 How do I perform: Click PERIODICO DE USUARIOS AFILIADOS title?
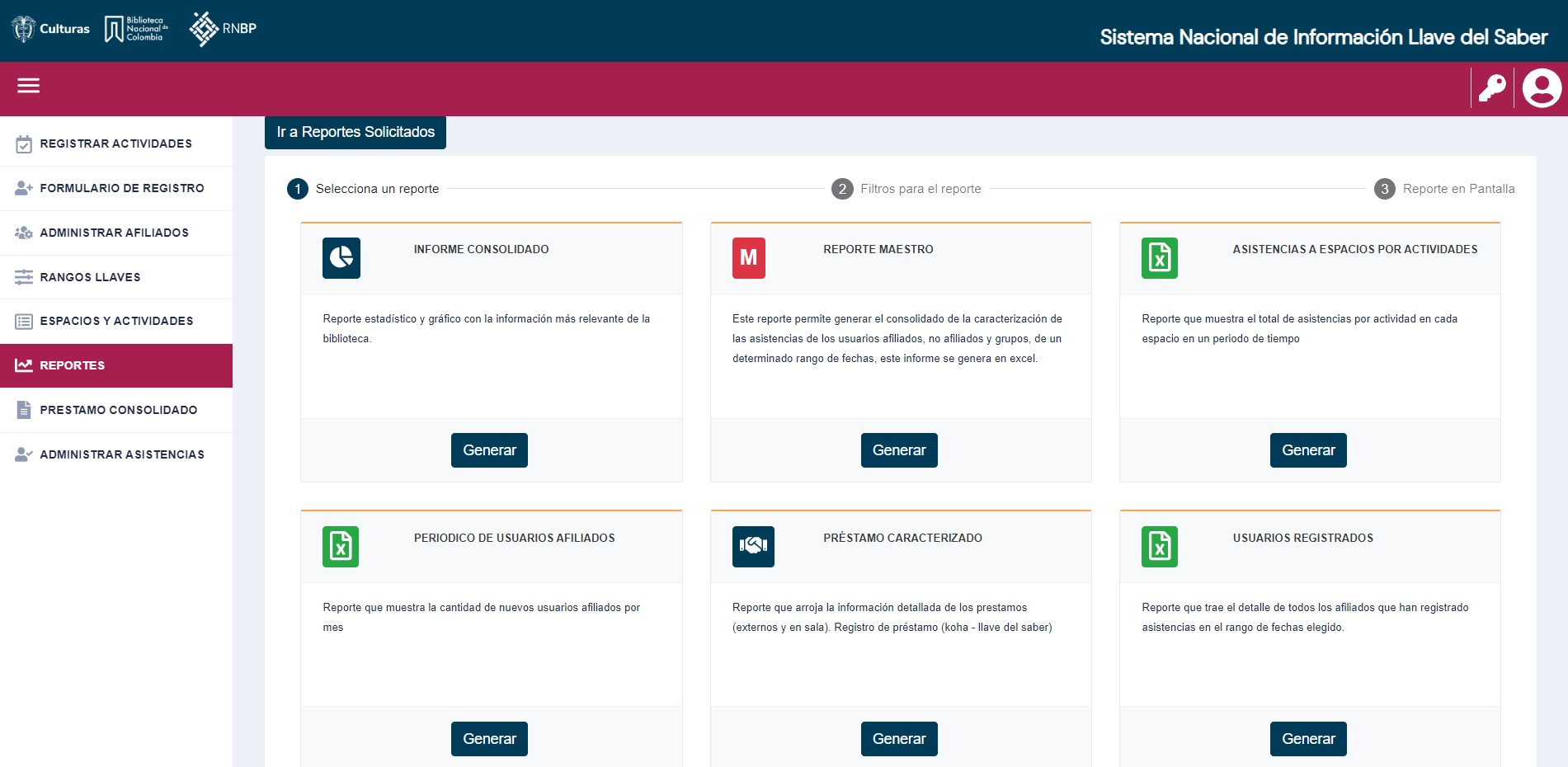tap(515, 538)
